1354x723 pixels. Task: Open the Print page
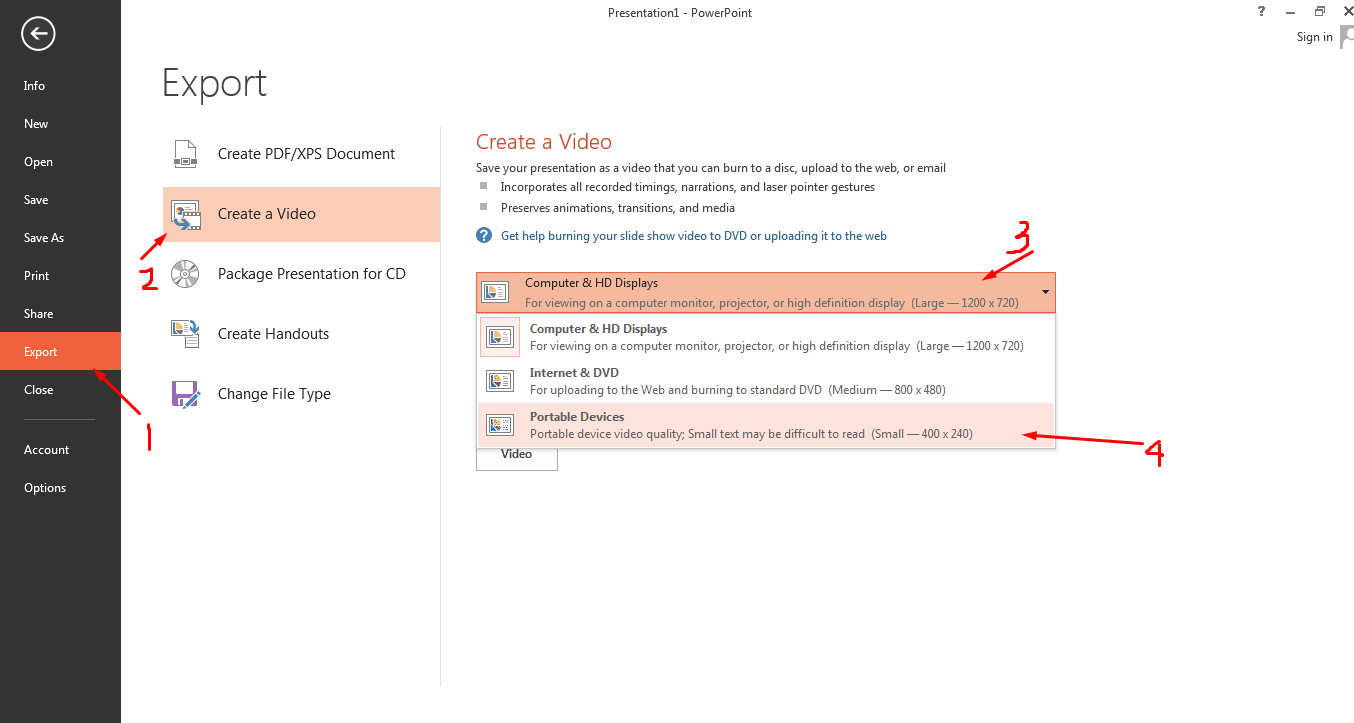tap(60, 276)
